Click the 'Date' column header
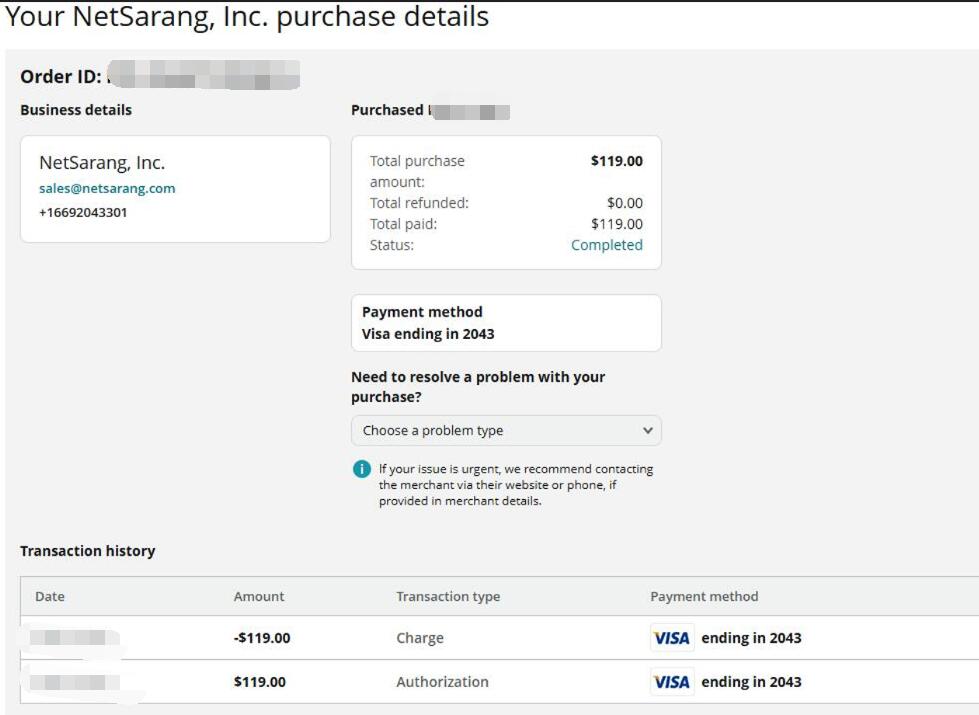Viewport: 979px width, 715px height. [x=50, y=596]
